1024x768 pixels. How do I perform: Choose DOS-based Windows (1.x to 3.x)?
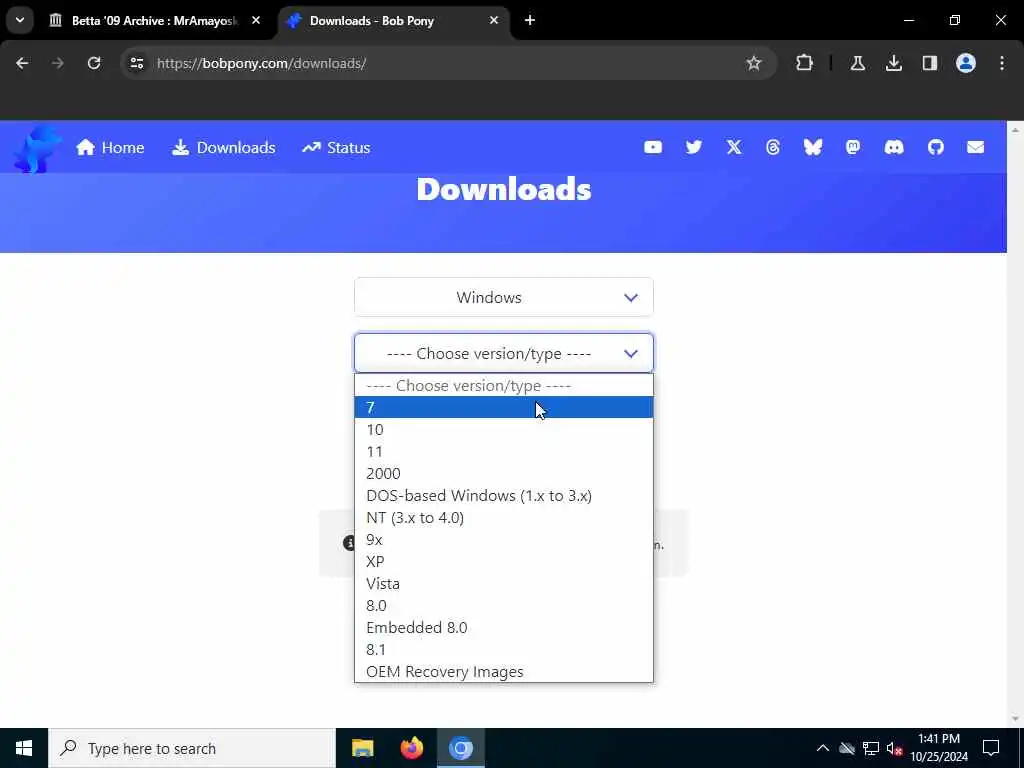click(504, 496)
